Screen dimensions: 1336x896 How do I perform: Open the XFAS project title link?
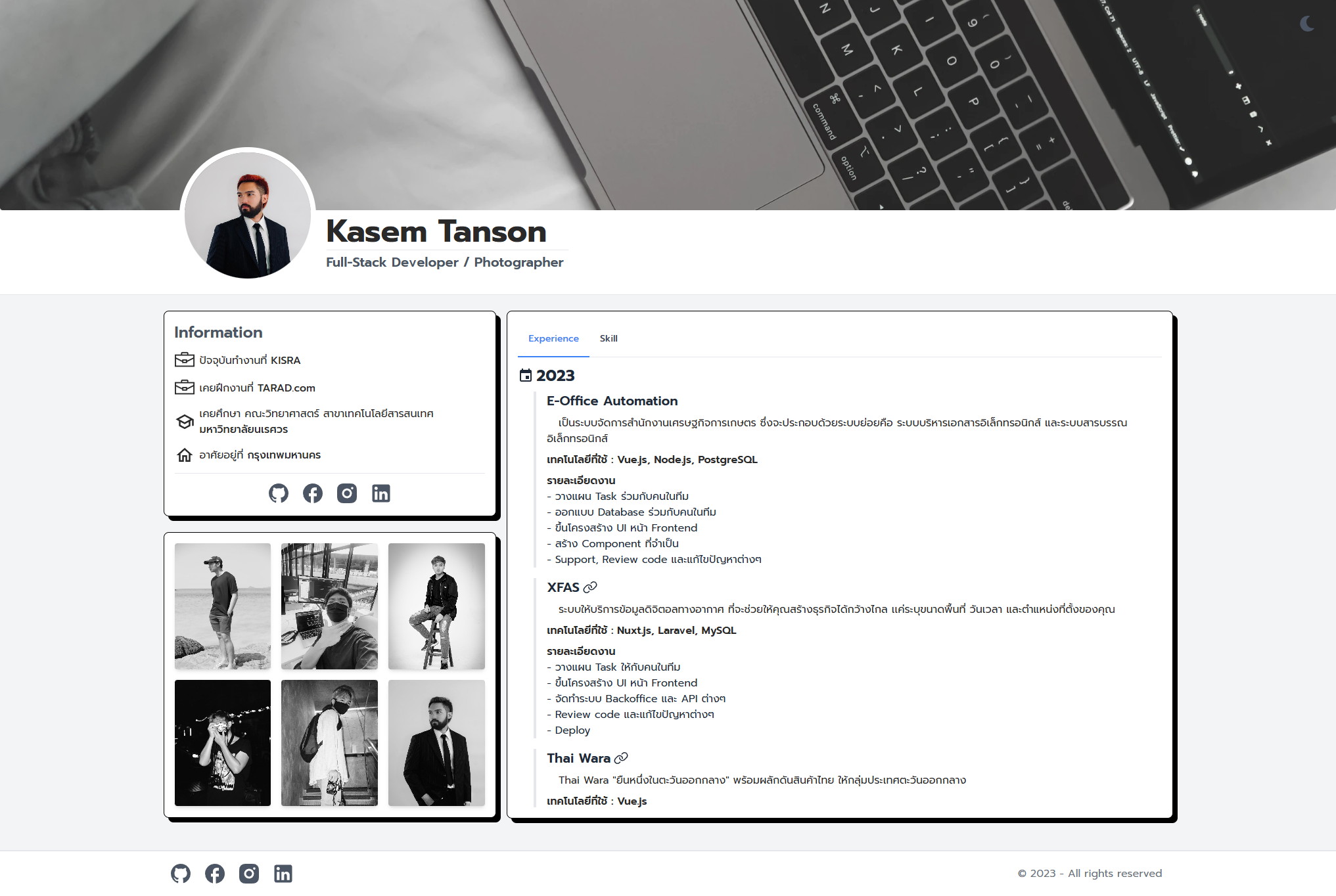pyautogui.click(x=563, y=587)
